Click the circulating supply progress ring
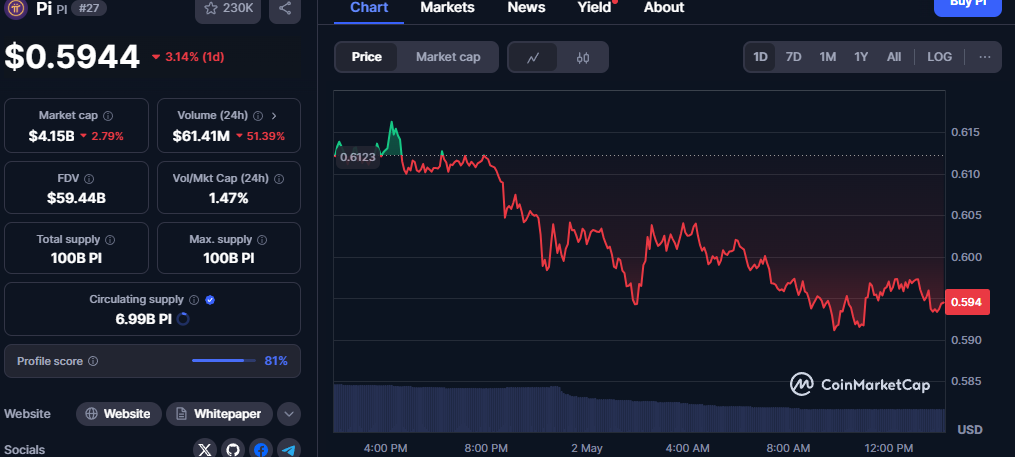 point(183,319)
